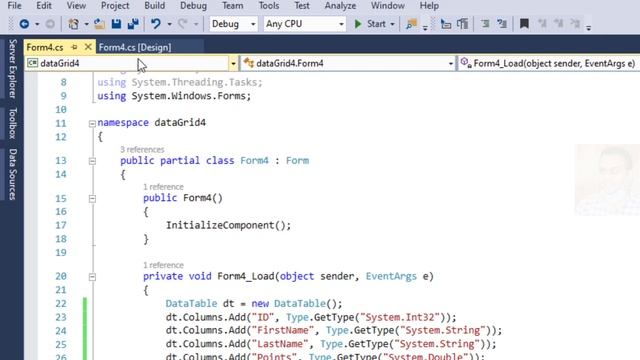This screenshot has width=640, height=360.
Task: Click the comment out lines icon
Action: 485,24
